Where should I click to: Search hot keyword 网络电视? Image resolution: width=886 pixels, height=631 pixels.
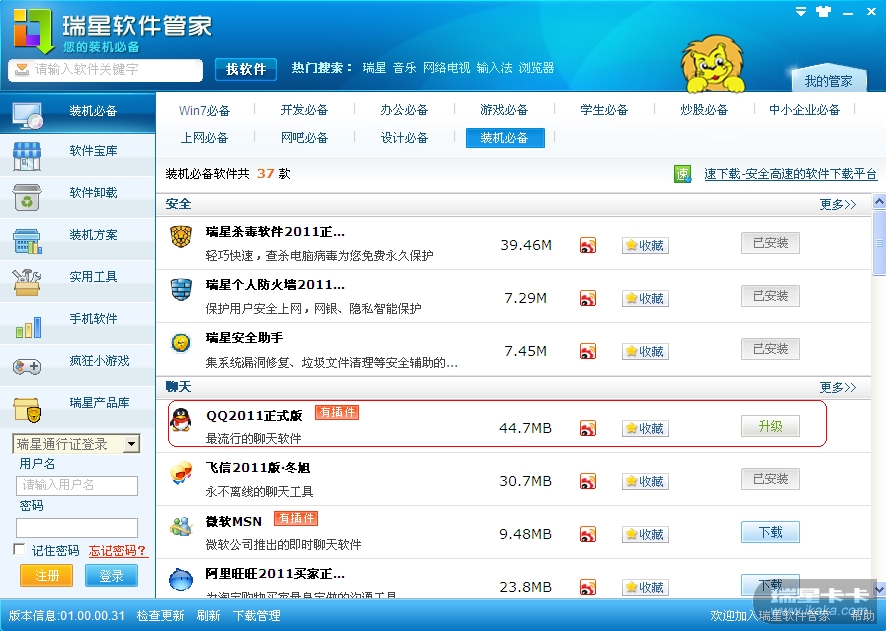coord(446,68)
